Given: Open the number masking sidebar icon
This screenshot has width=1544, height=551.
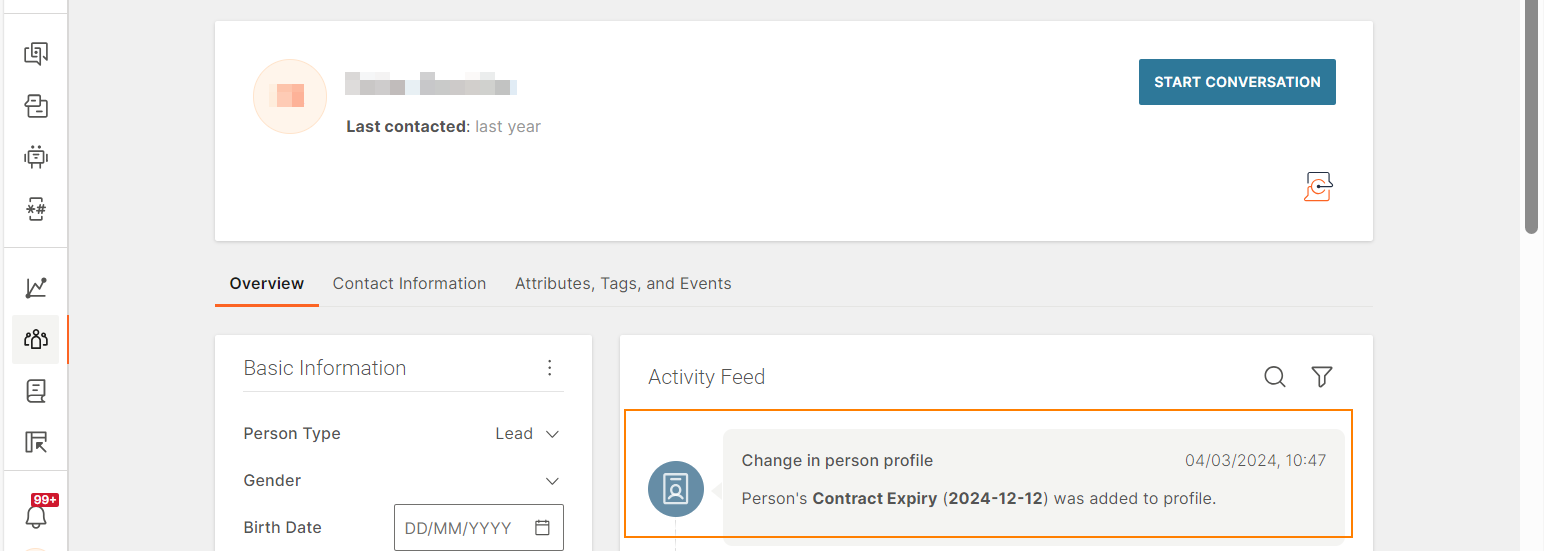Looking at the screenshot, I should (x=36, y=209).
